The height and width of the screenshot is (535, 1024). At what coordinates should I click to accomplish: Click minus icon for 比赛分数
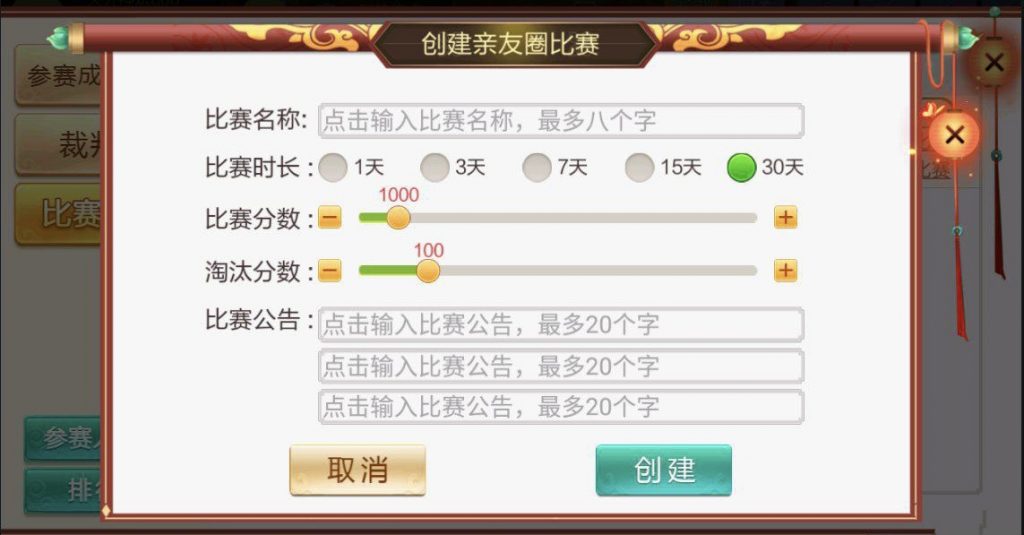click(x=330, y=218)
